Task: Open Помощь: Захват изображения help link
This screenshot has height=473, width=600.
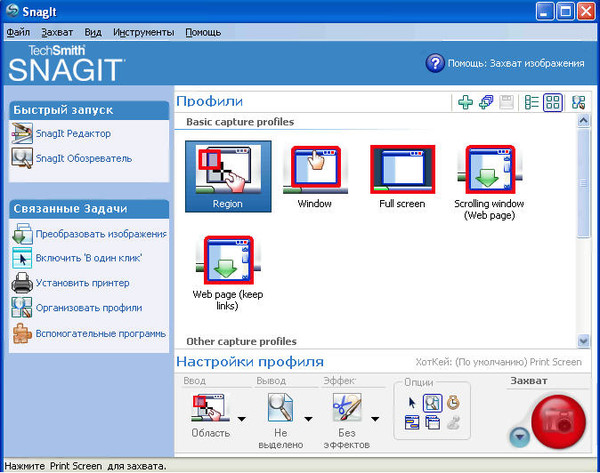Action: coord(516,64)
